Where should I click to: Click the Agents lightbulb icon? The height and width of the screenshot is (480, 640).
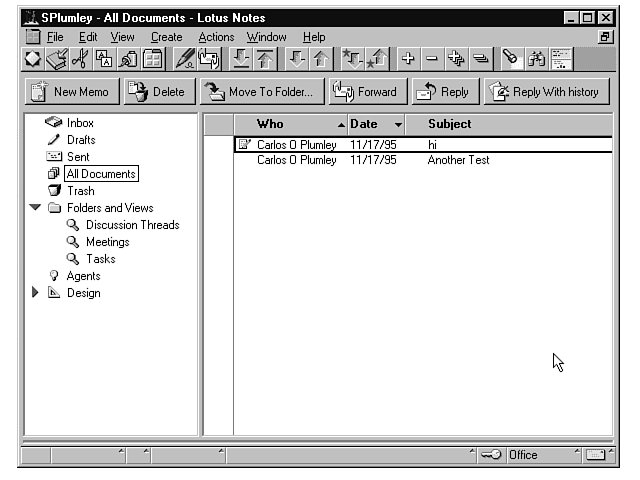[x=54, y=276]
